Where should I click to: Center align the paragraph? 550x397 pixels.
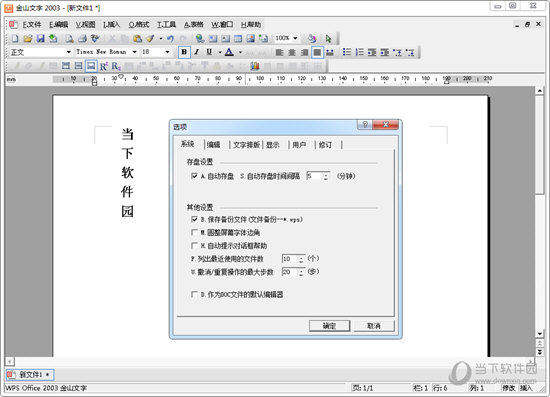292,52
